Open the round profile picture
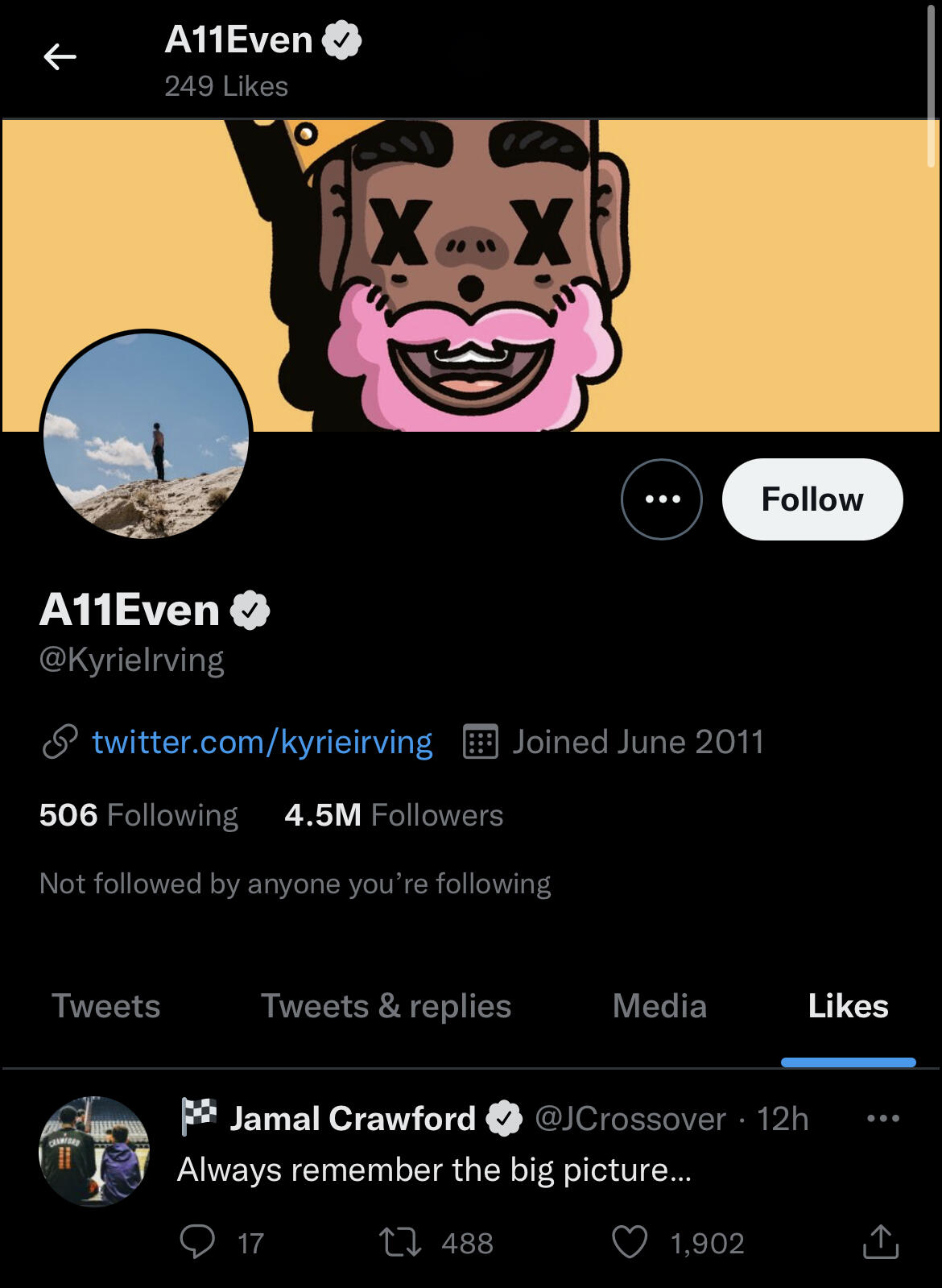This screenshot has height=1288, width=942. pos(147,436)
